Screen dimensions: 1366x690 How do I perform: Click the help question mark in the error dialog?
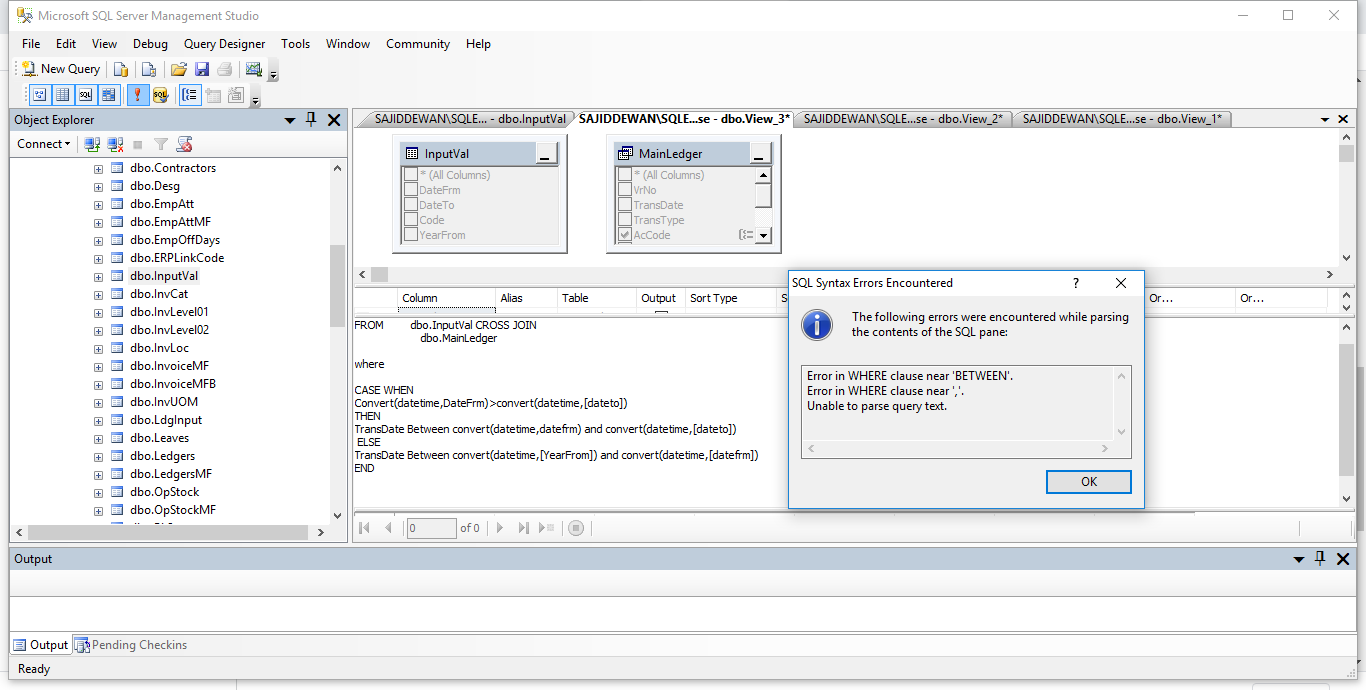[x=1075, y=283]
